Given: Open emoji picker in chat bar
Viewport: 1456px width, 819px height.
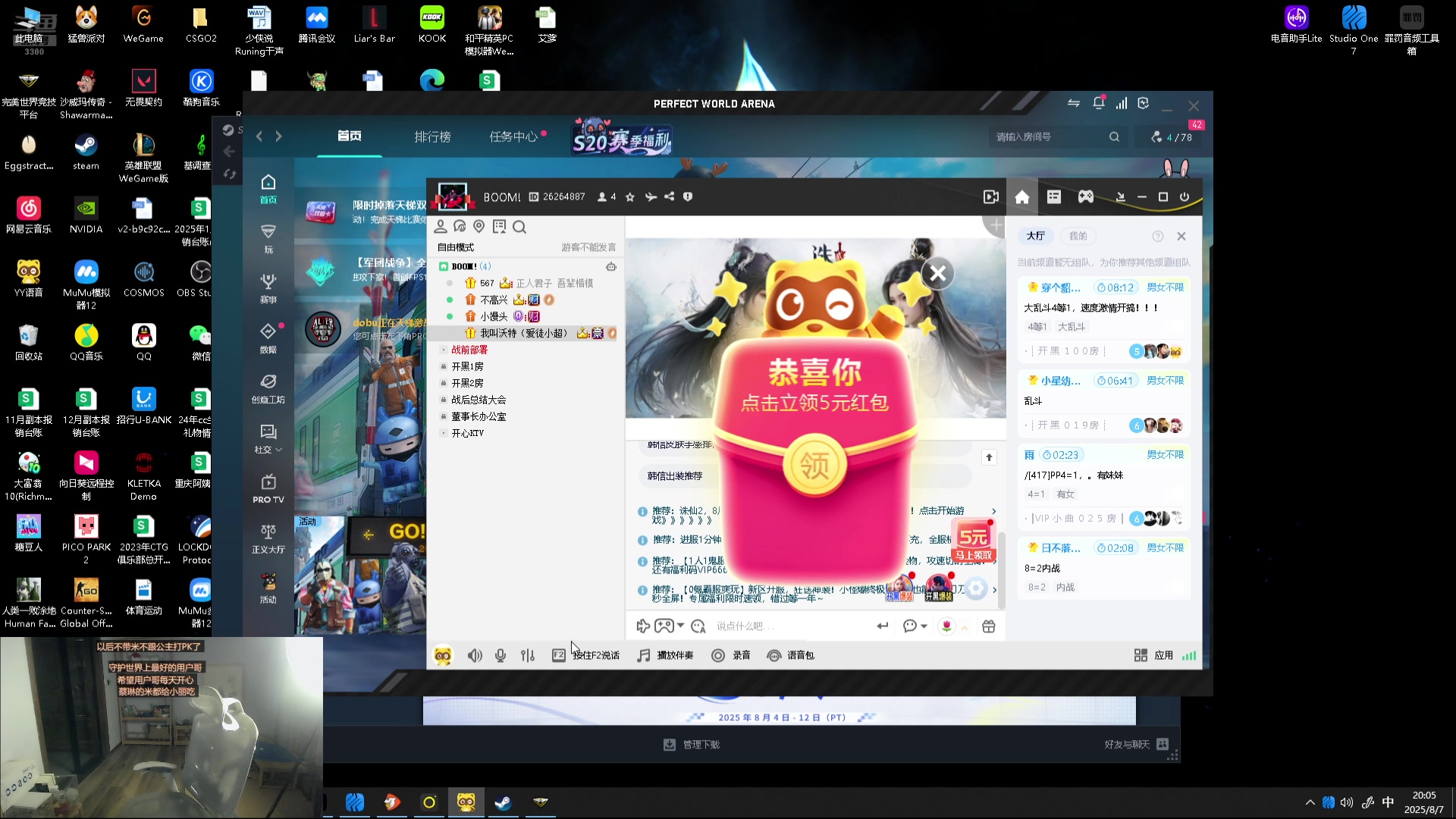Looking at the screenshot, I should (x=698, y=626).
